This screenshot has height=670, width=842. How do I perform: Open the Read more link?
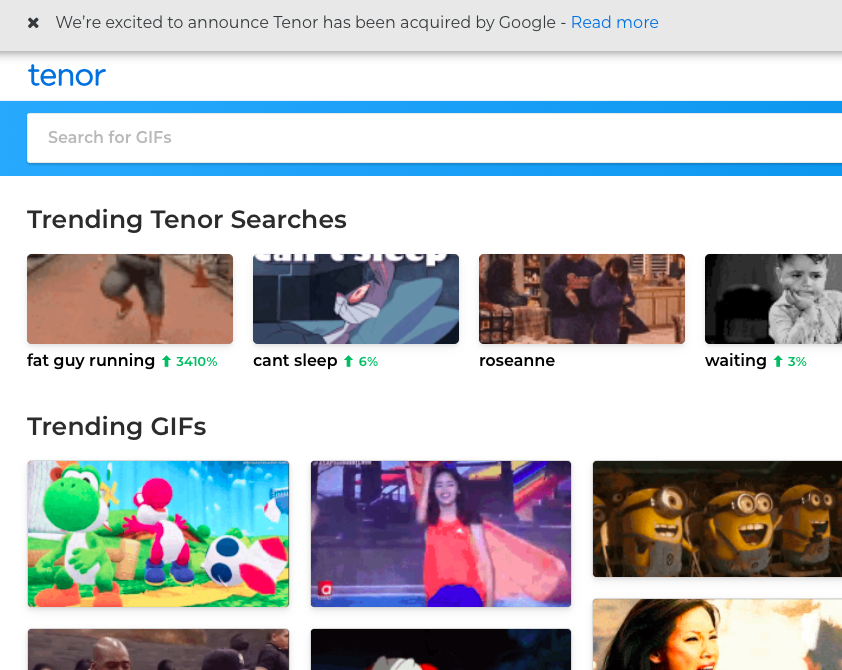click(614, 23)
